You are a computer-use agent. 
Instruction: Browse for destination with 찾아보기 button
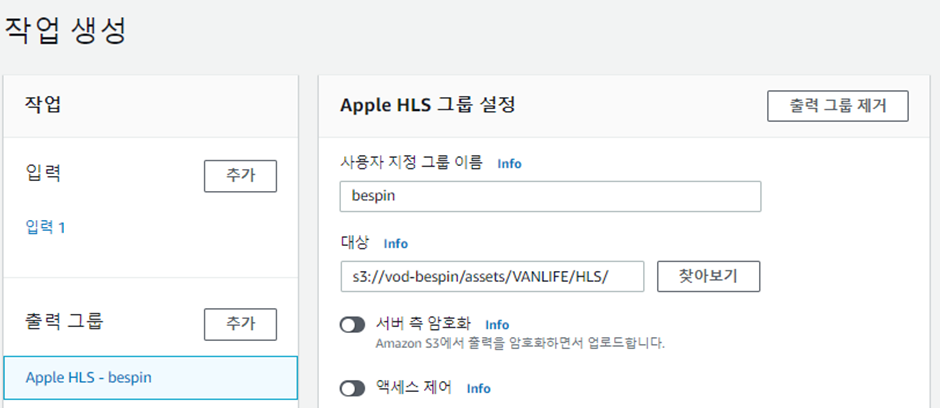(x=709, y=276)
